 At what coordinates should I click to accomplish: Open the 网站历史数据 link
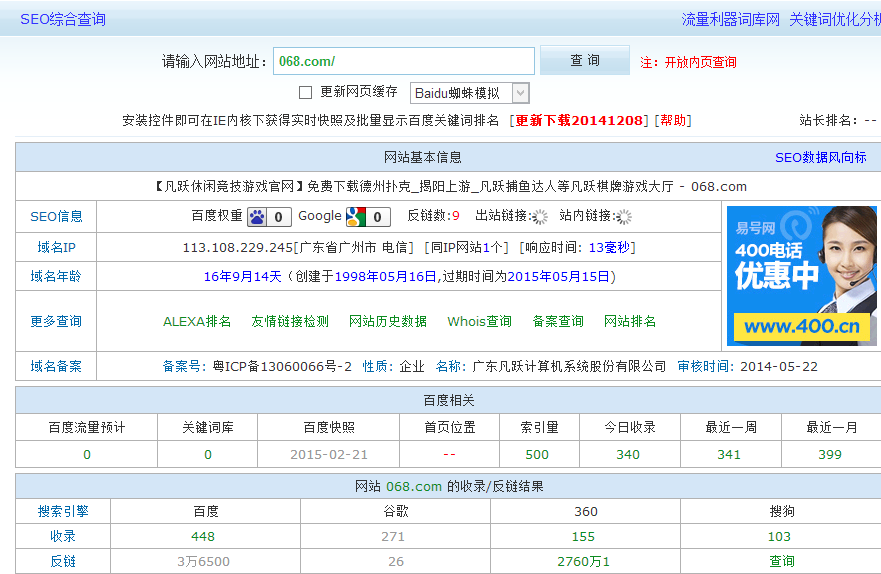coord(388,321)
